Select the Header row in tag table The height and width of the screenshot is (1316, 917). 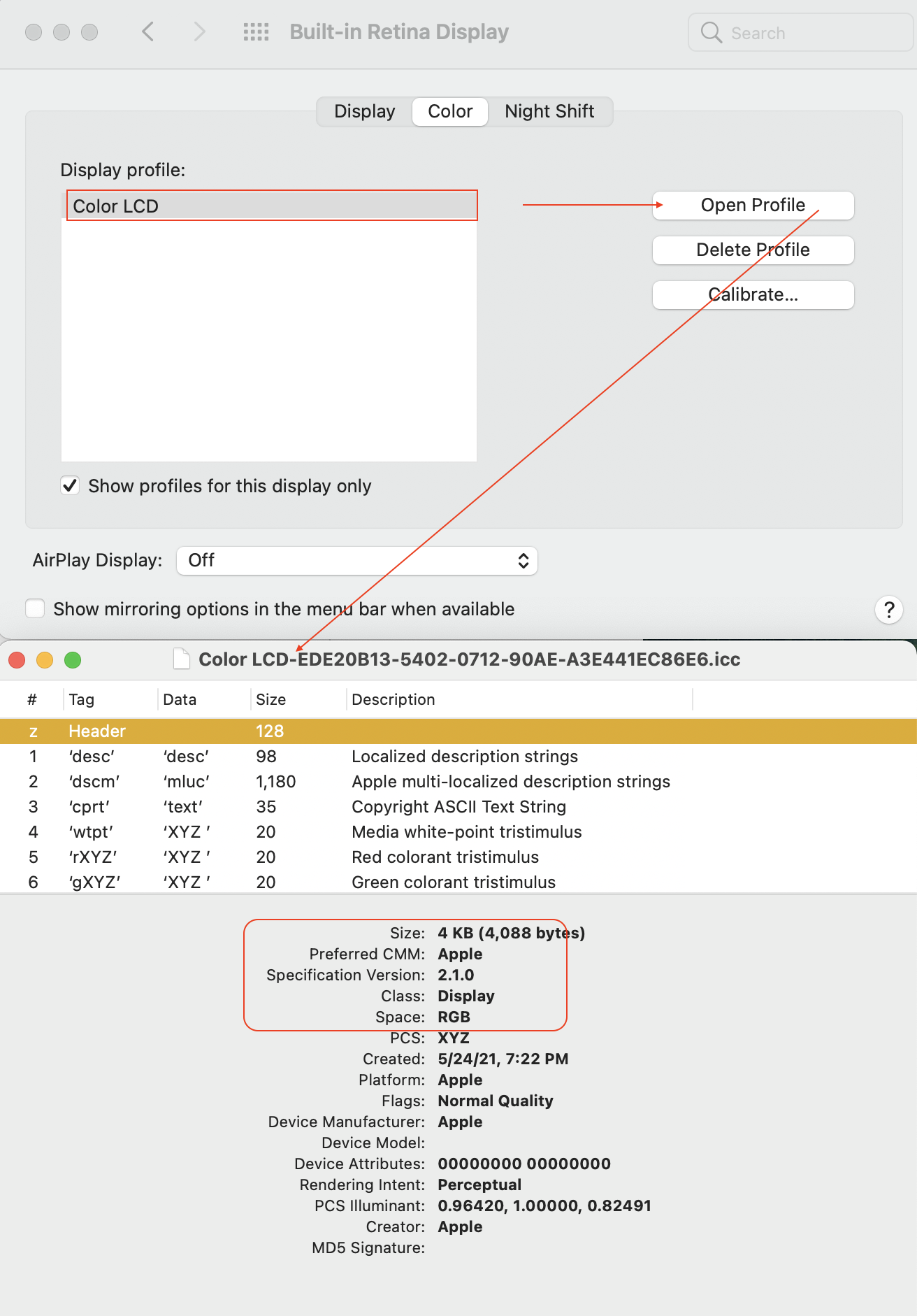(458, 731)
